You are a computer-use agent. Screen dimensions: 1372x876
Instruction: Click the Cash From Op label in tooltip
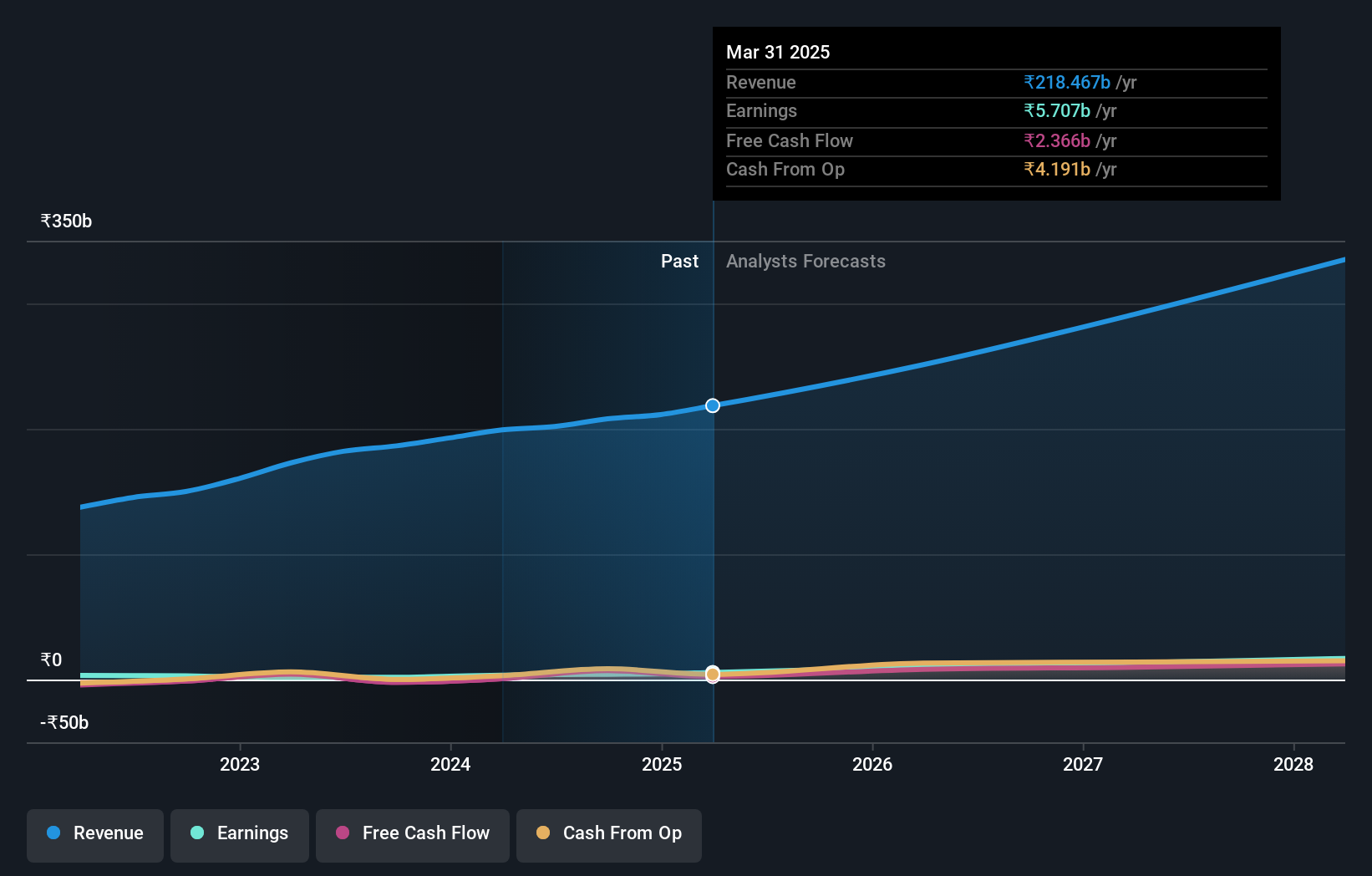click(x=785, y=169)
